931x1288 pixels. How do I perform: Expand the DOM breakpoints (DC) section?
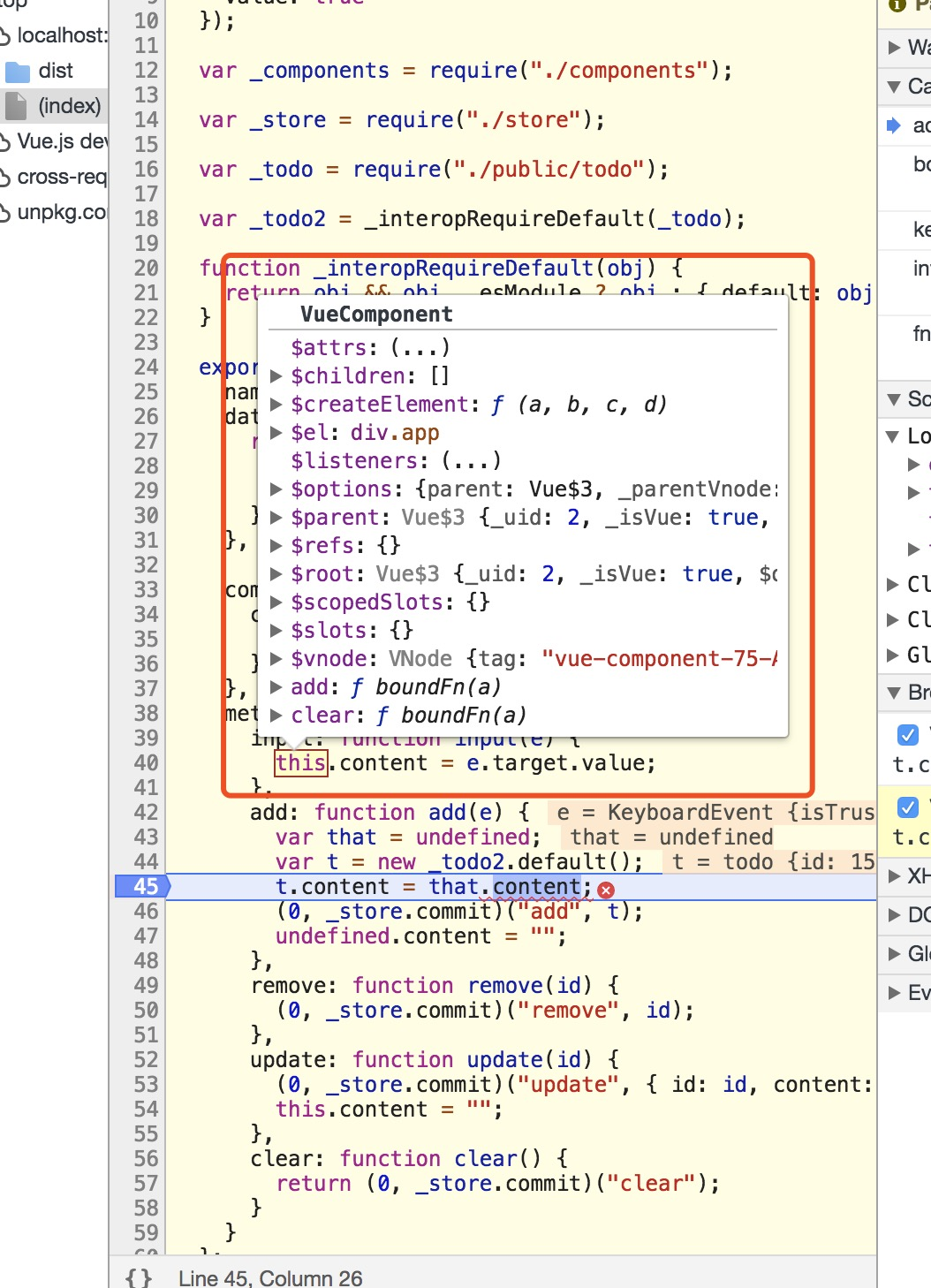[894, 914]
